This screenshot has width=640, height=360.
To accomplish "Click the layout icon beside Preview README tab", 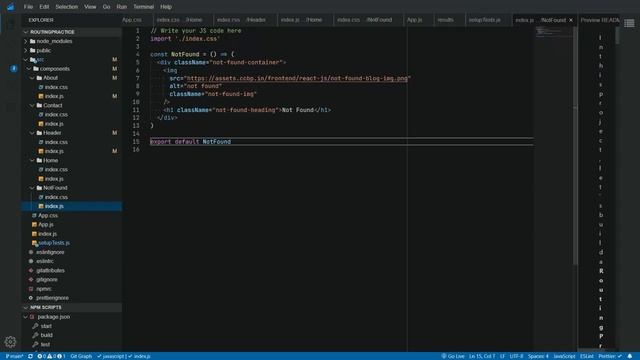I will click(629, 23).
